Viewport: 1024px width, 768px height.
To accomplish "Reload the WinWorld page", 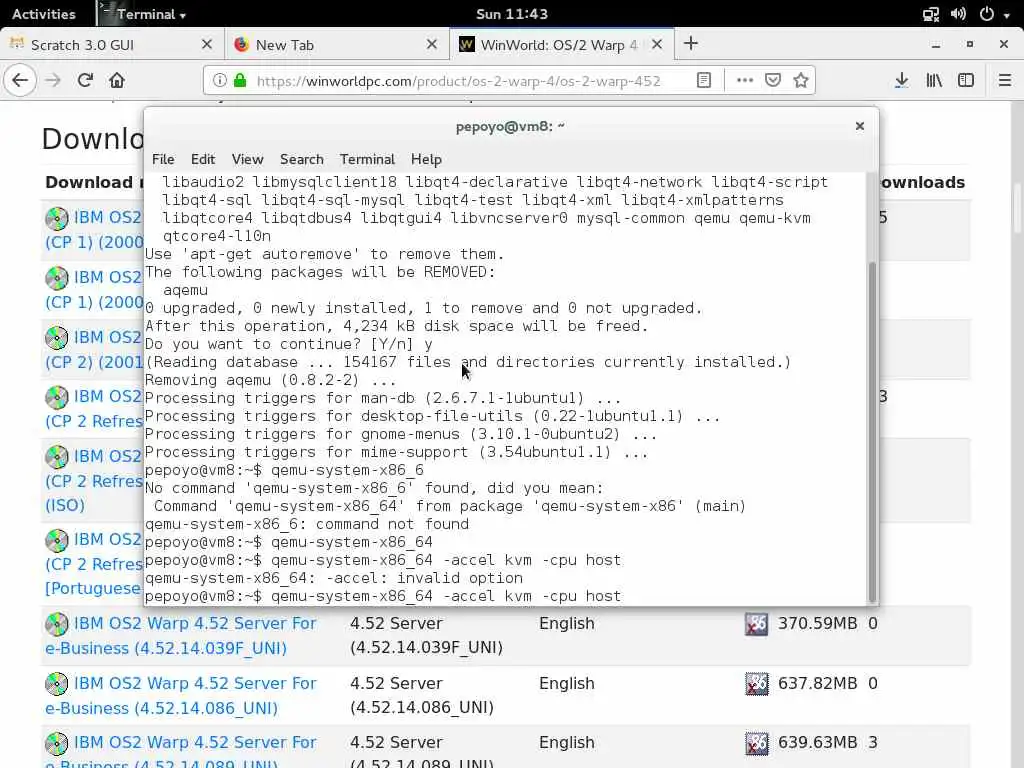I will click(x=85, y=80).
